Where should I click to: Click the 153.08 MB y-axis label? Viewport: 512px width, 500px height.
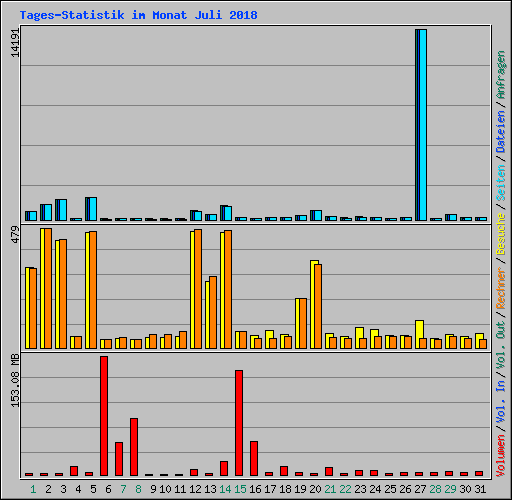pos(15,380)
